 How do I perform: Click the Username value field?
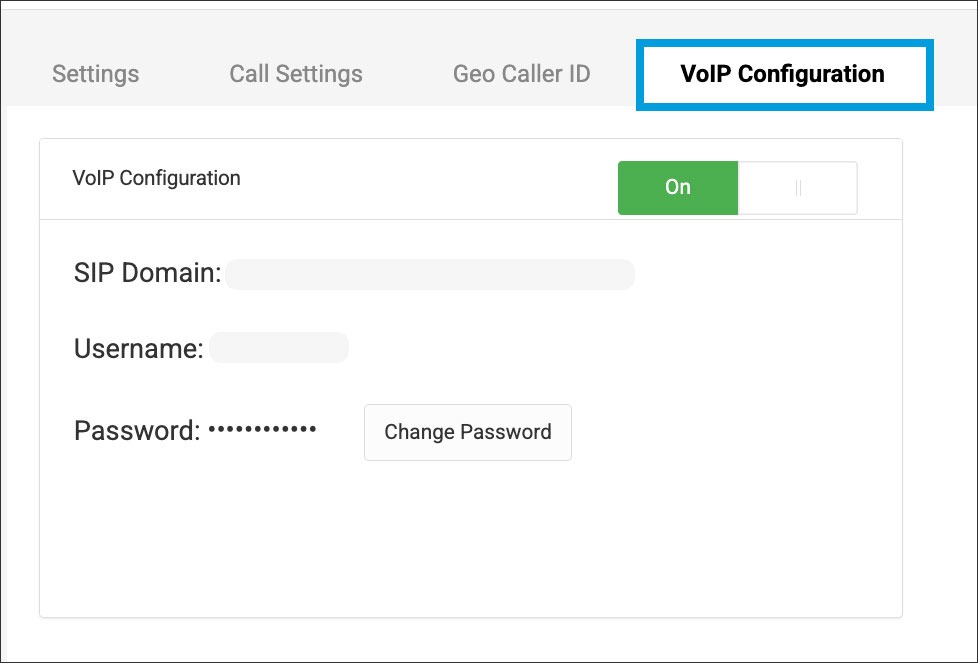click(278, 348)
